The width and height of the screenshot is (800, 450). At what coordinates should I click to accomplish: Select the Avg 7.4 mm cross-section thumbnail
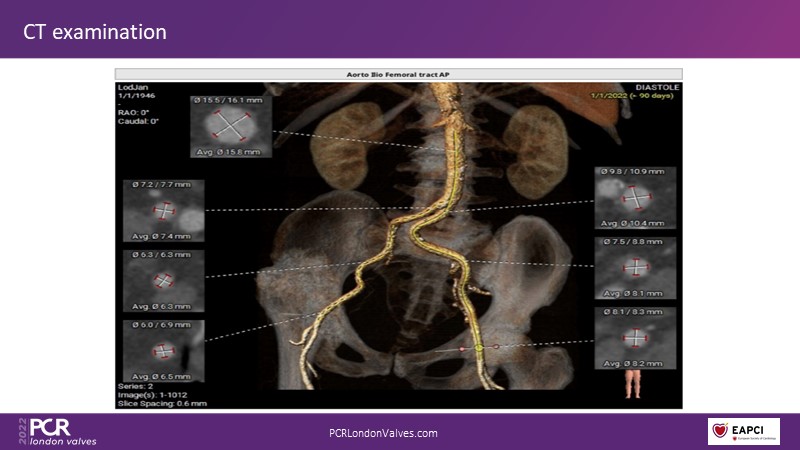[164, 212]
